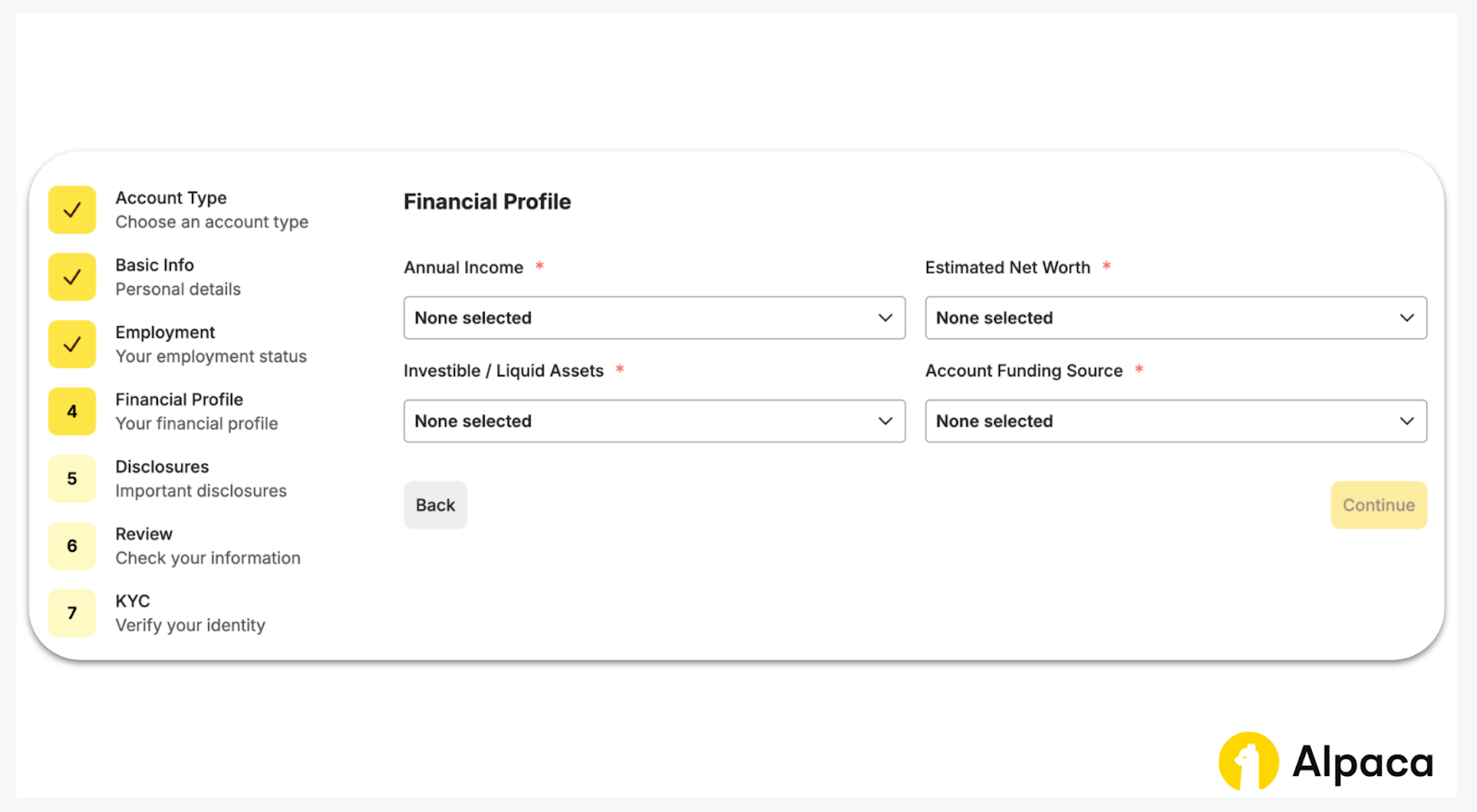The height and width of the screenshot is (812, 1477).
Task: Click the Basic Info checkmark step icon
Action: [x=72, y=278]
